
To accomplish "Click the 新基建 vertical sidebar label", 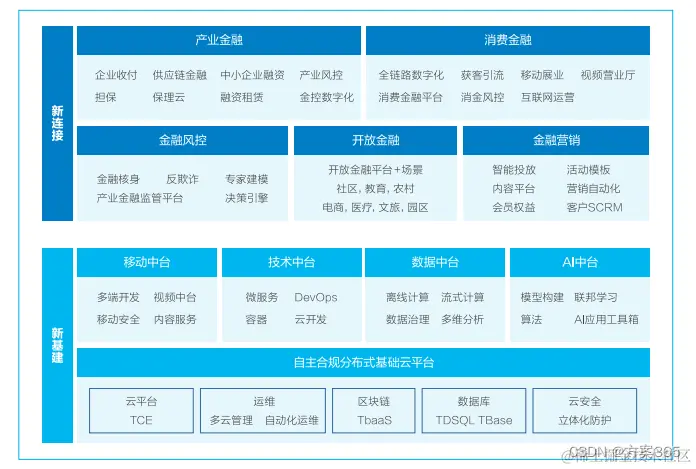I will pos(57,345).
